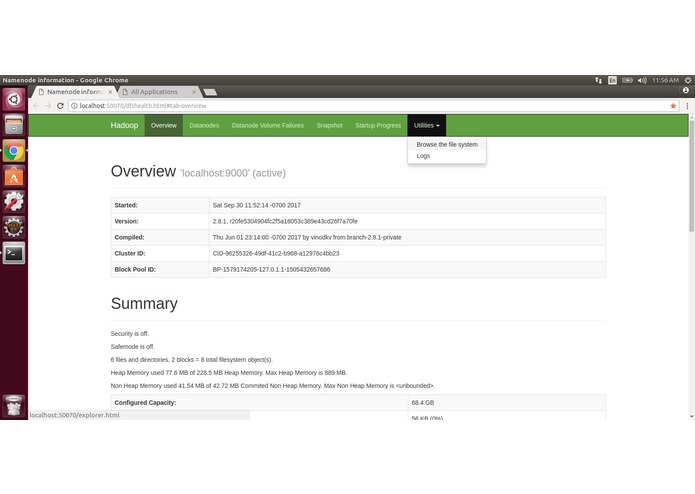Viewport: 695px width, 494px height.
Task: Open the keyboard input indicator
Action: [612, 80]
